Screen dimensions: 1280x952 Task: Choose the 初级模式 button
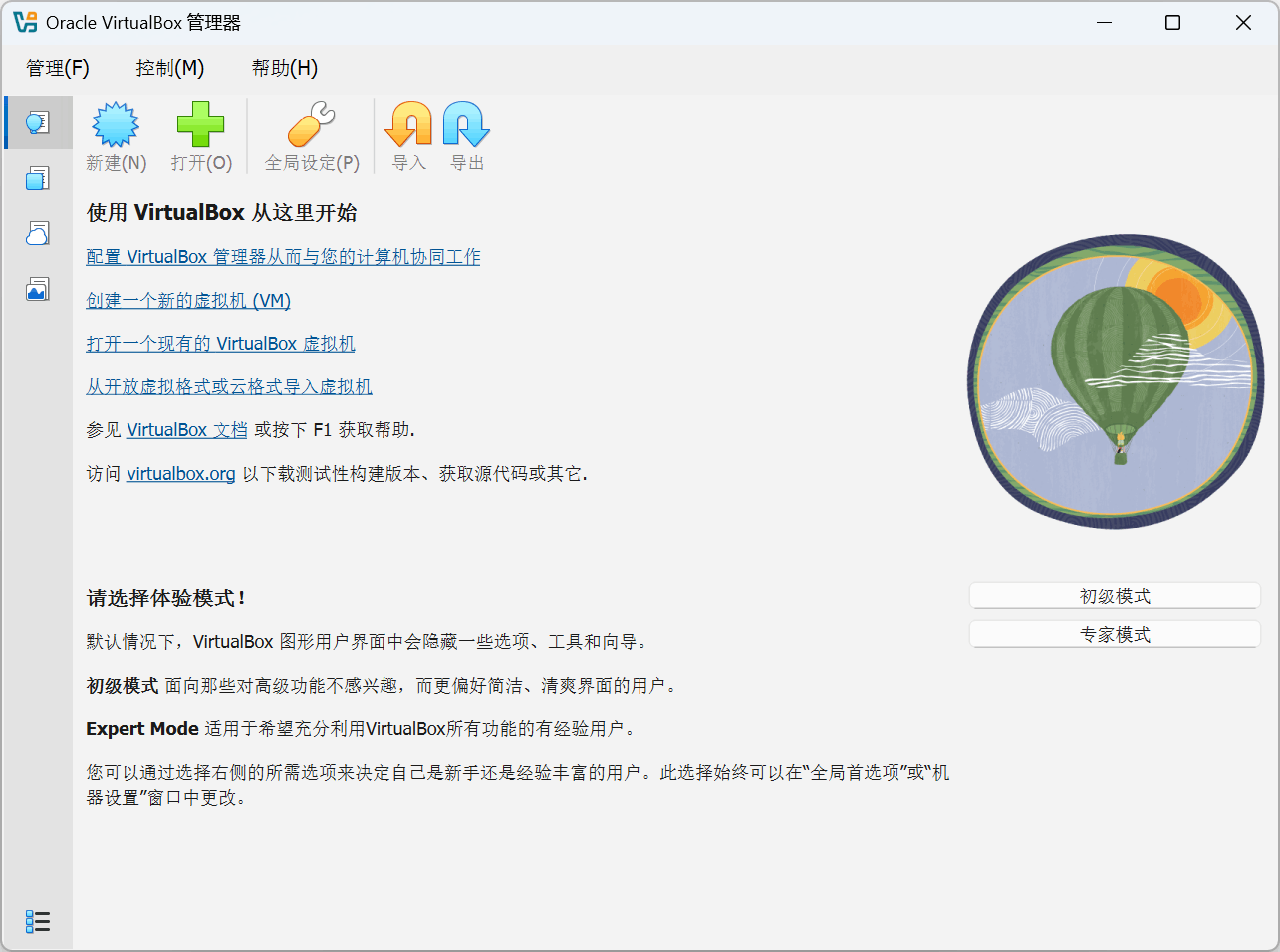1115,595
